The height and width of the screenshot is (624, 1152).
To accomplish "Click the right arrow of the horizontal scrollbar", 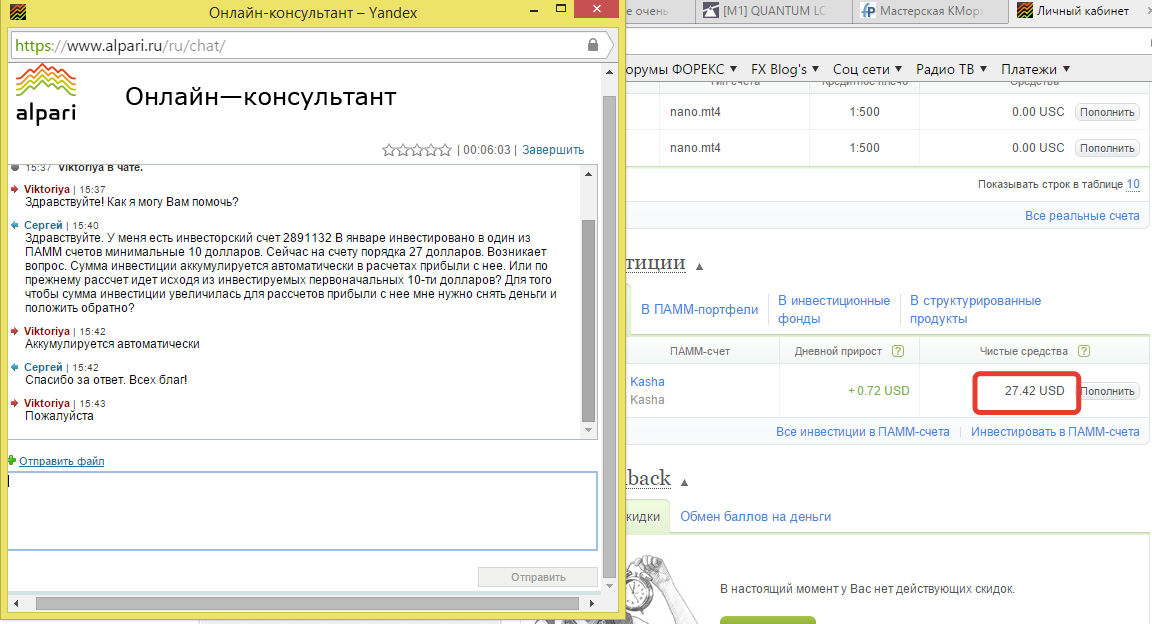I will point(592,603).
